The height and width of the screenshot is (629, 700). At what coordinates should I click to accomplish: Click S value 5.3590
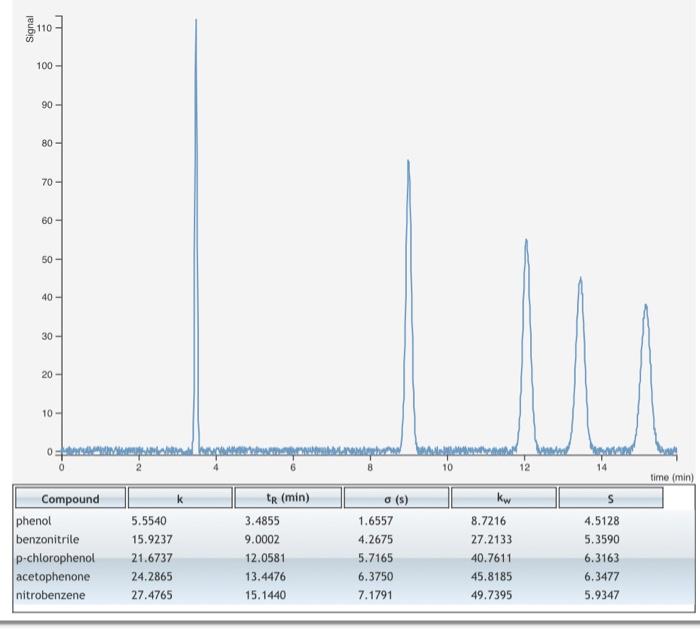(x=602, y=539)
